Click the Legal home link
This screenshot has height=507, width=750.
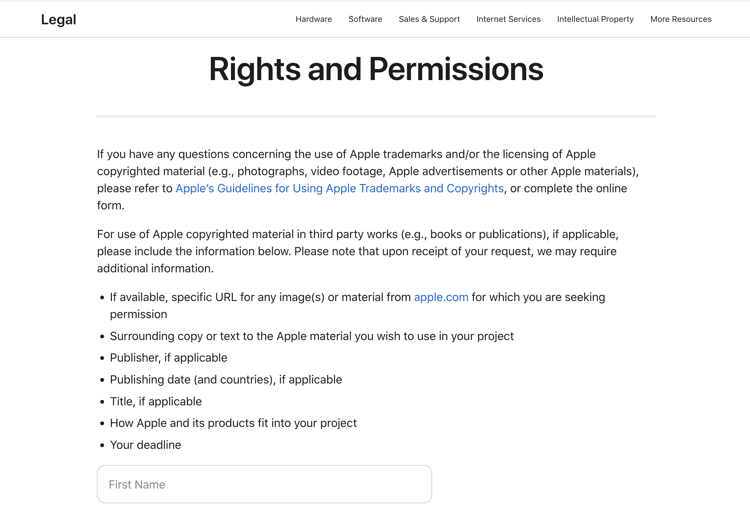(58, 19)
